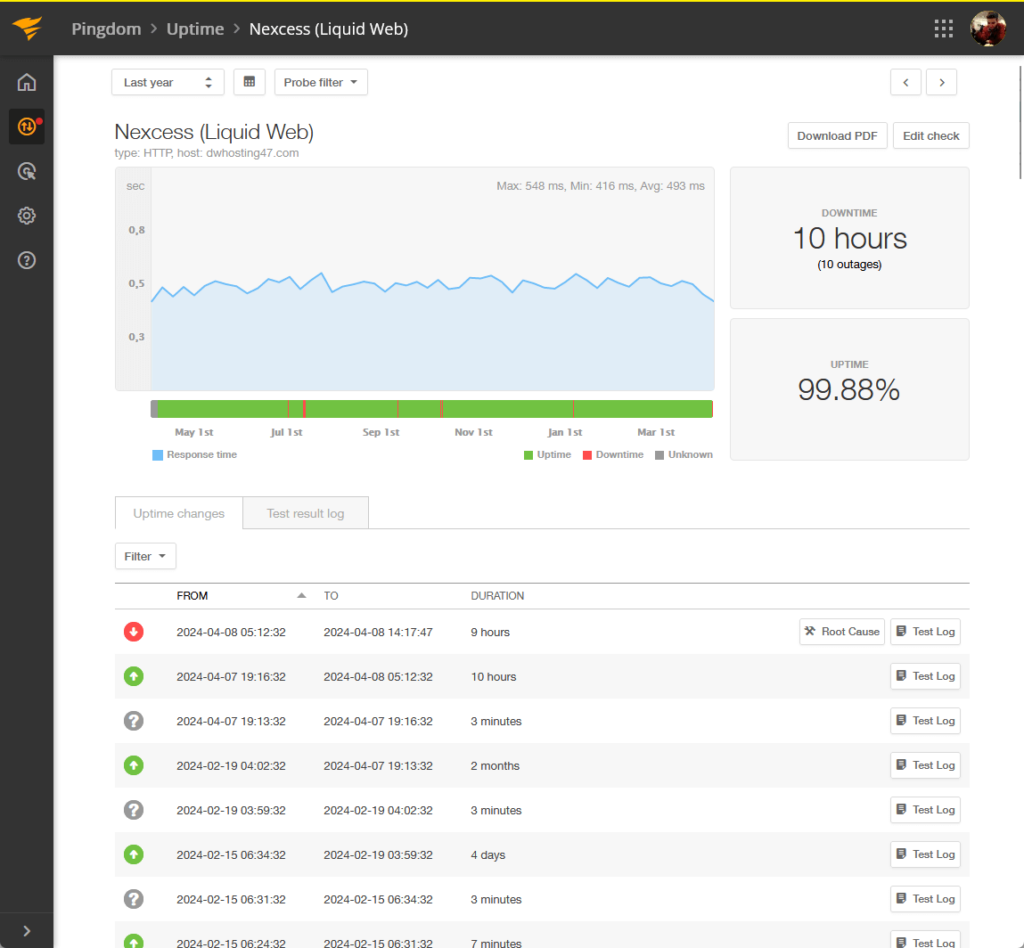Switch to the Test result log tab
Viewport: 1024px width, 948px height.
coord(305,513)
